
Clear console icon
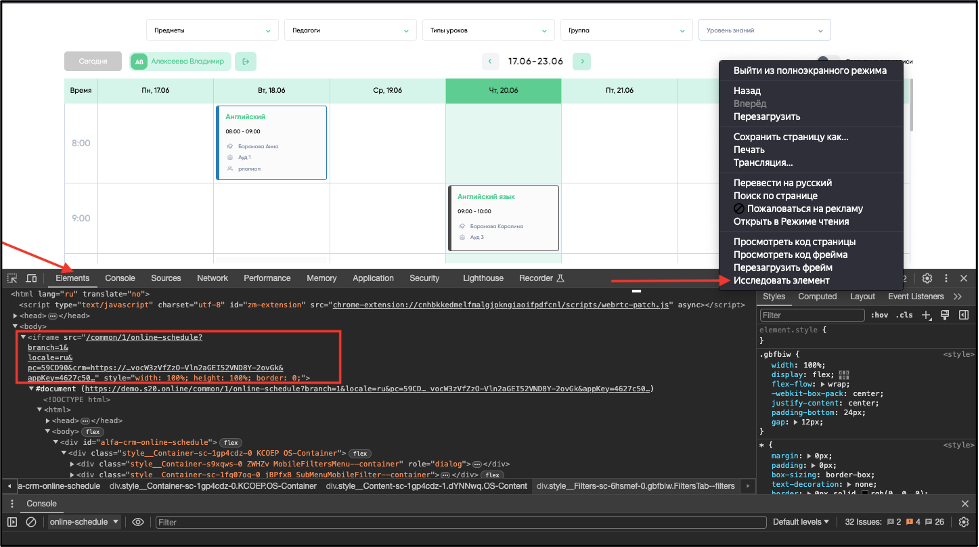point(31,522)
